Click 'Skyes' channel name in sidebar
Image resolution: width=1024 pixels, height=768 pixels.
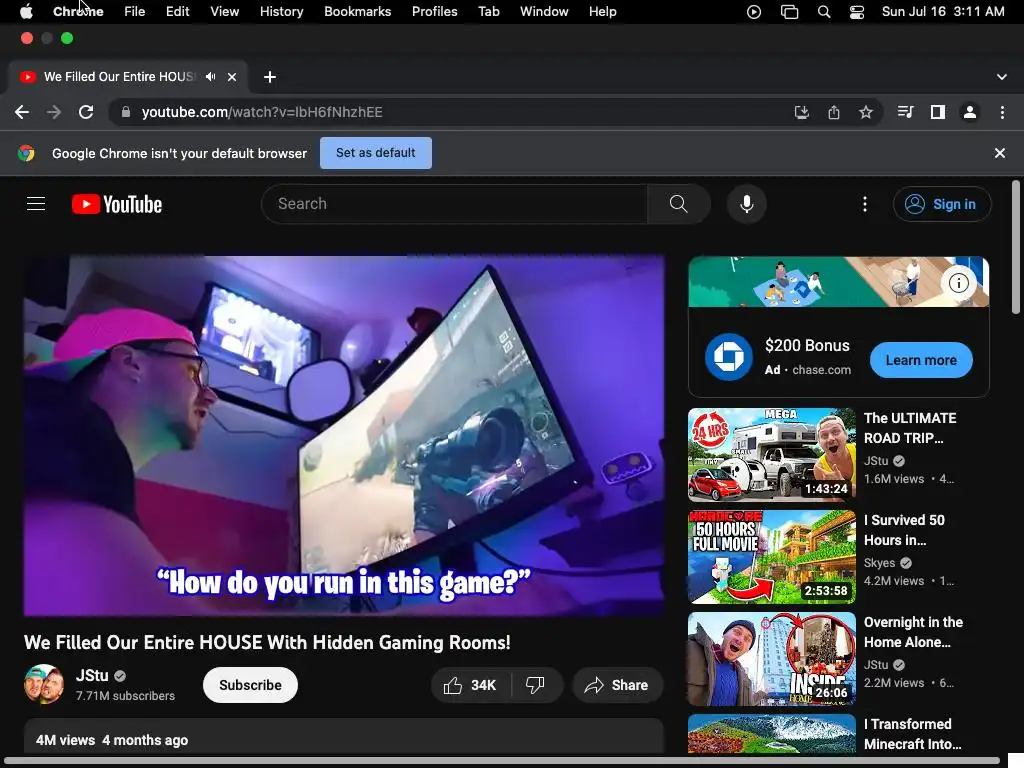(x=879, y=563)
